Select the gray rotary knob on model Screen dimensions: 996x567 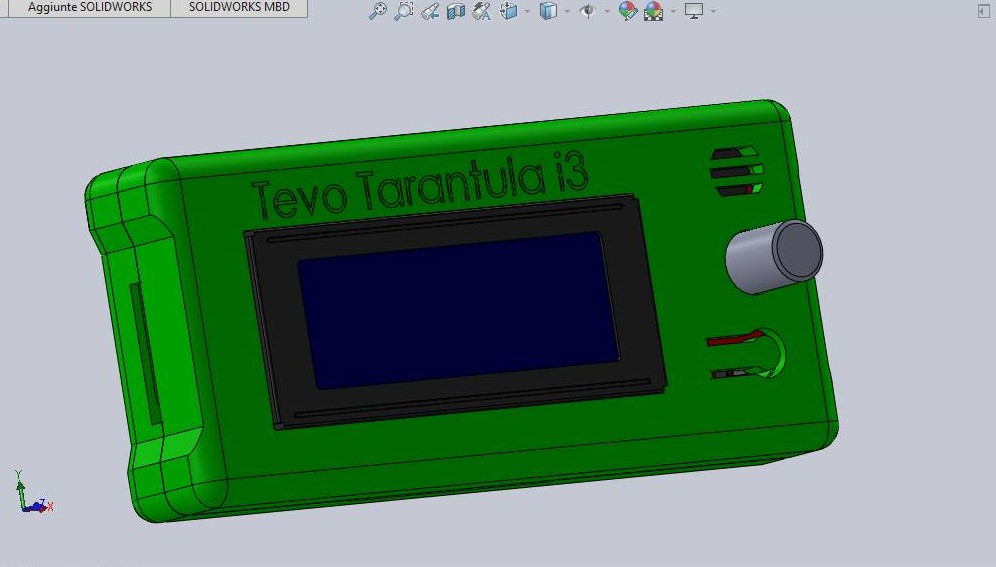point(774,257)
